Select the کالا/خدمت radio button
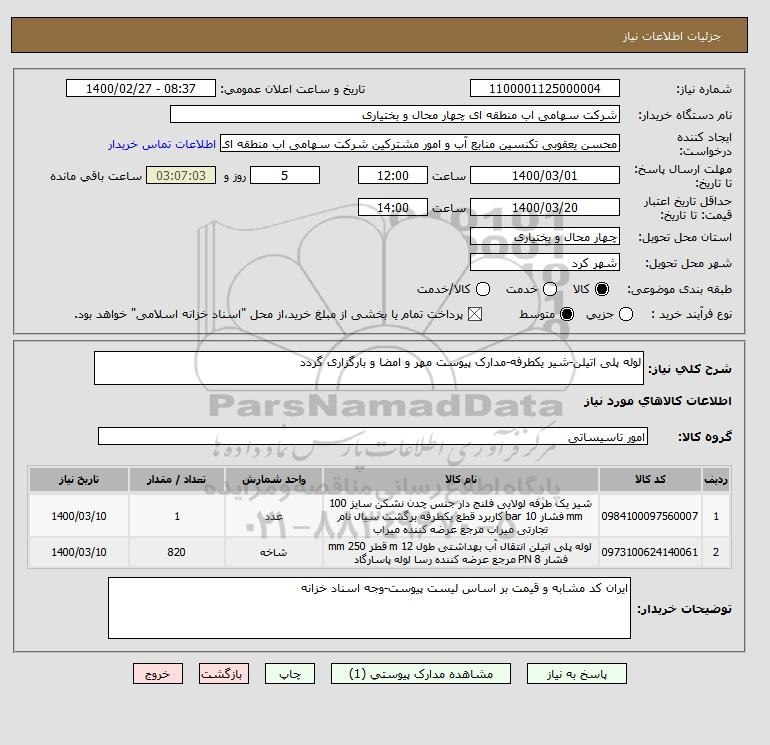 [x=483, y=289]
